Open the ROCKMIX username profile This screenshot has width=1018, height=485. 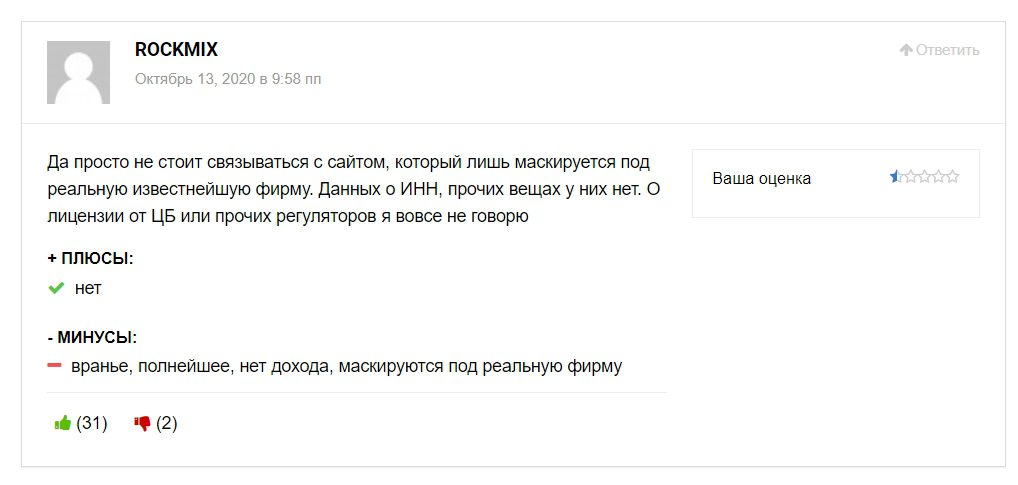coord(176,50)
